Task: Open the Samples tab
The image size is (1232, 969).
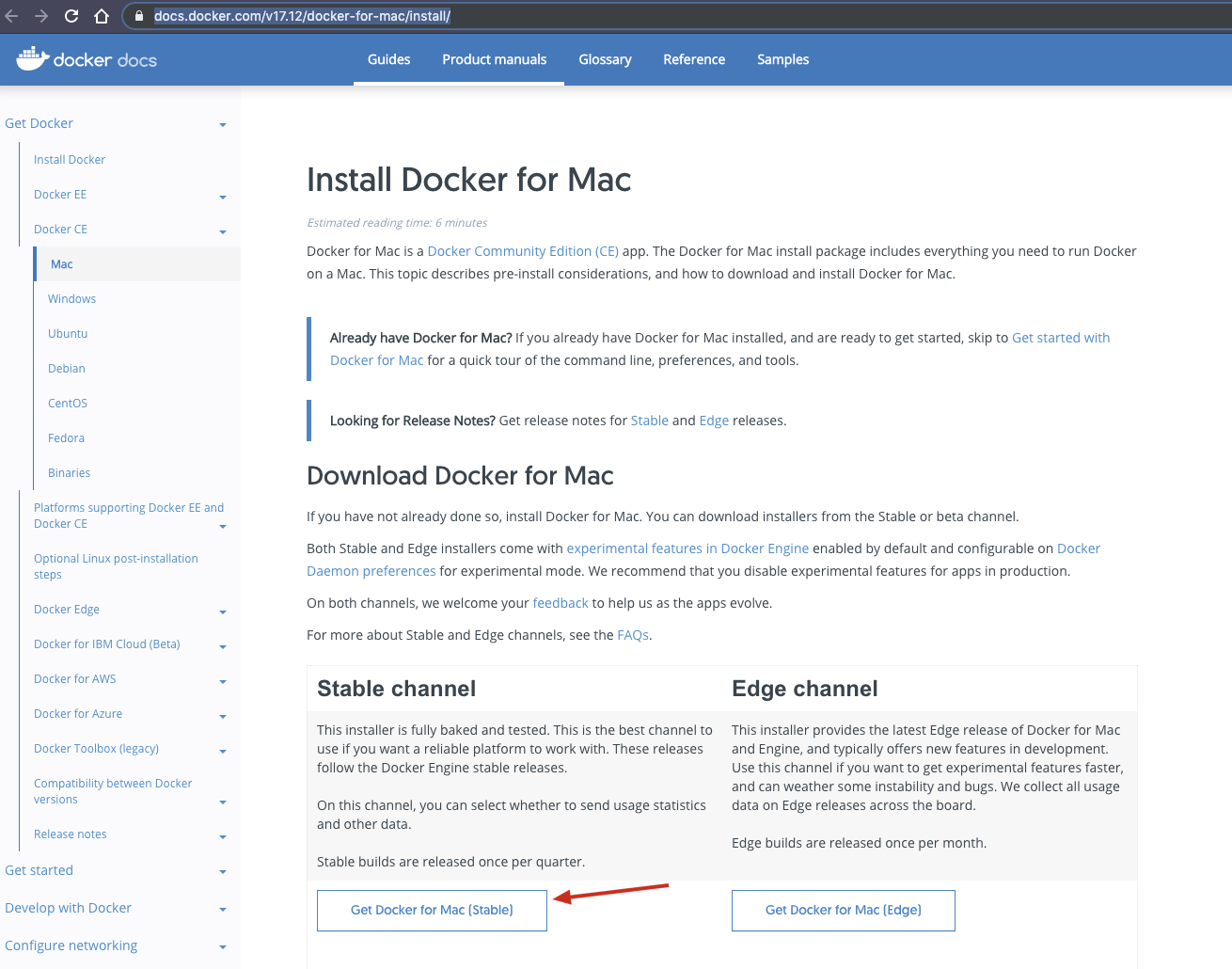Action: pyautogui.click(x=782, y=59)
